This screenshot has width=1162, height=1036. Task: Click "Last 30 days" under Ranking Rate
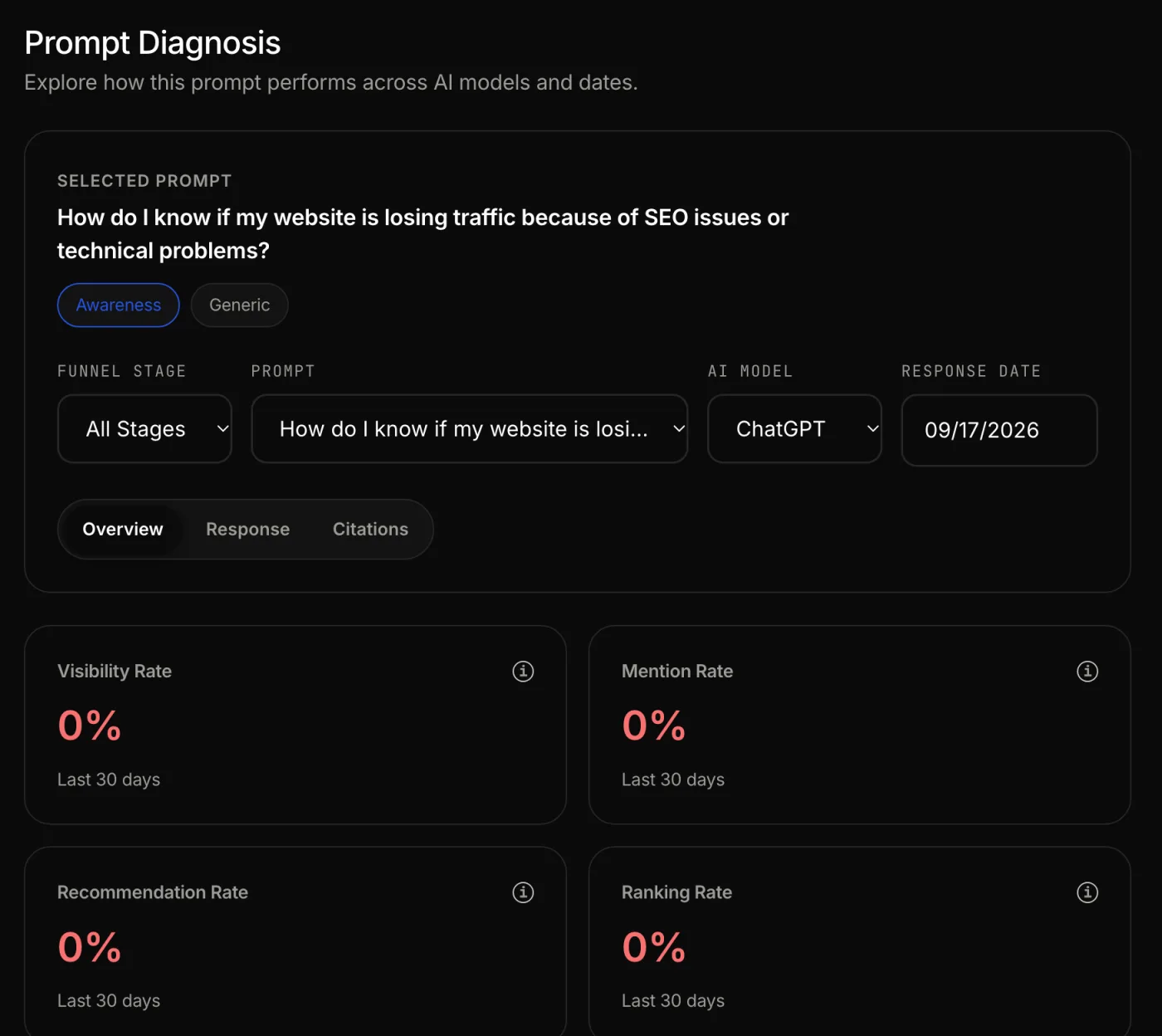673,1001
